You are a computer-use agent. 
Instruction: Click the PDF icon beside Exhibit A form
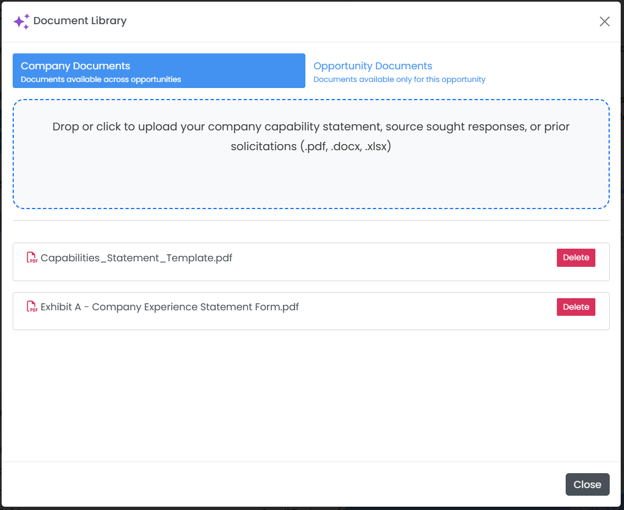pos(31,307)
